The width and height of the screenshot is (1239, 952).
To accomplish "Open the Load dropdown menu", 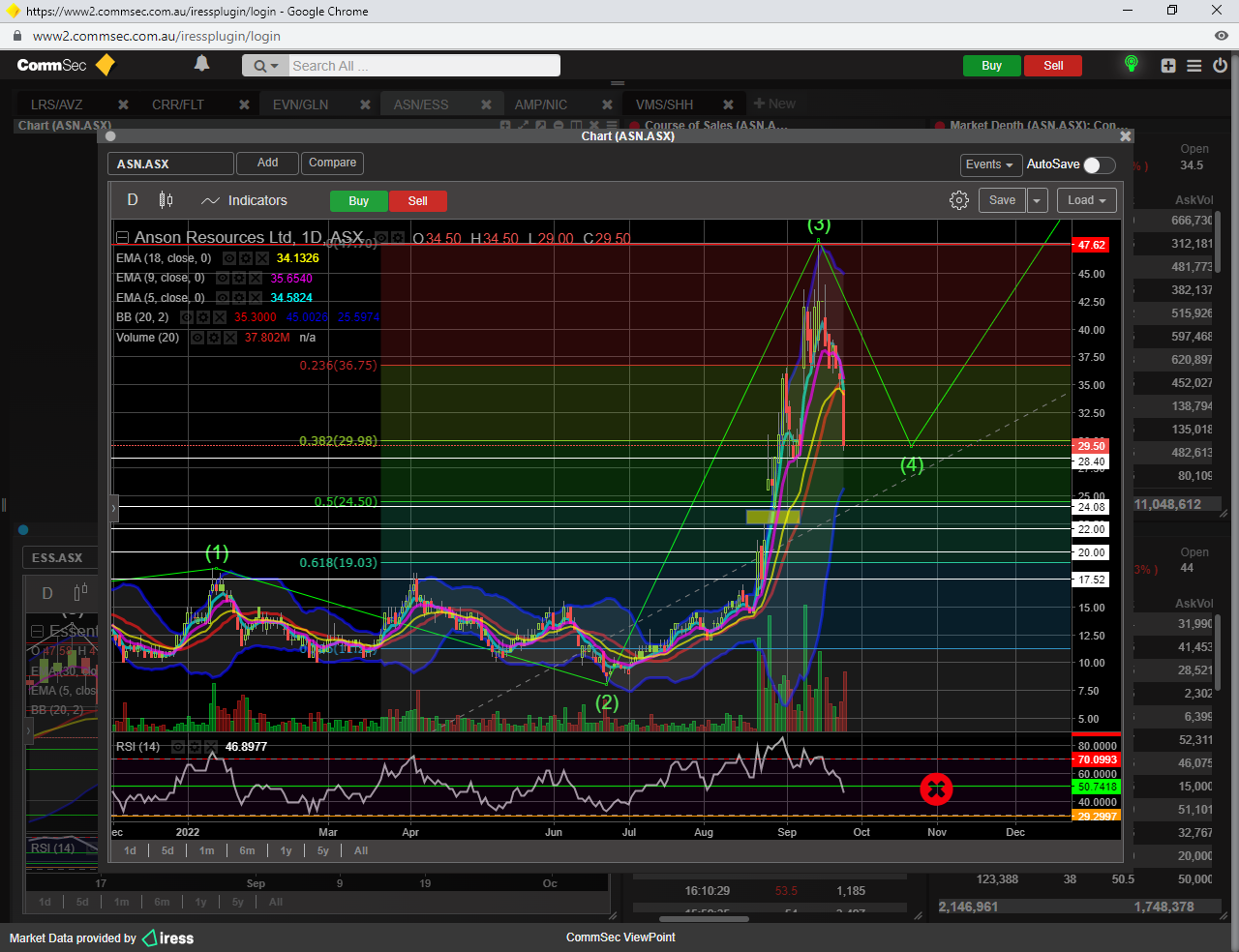I will (x=1086, y=200).
